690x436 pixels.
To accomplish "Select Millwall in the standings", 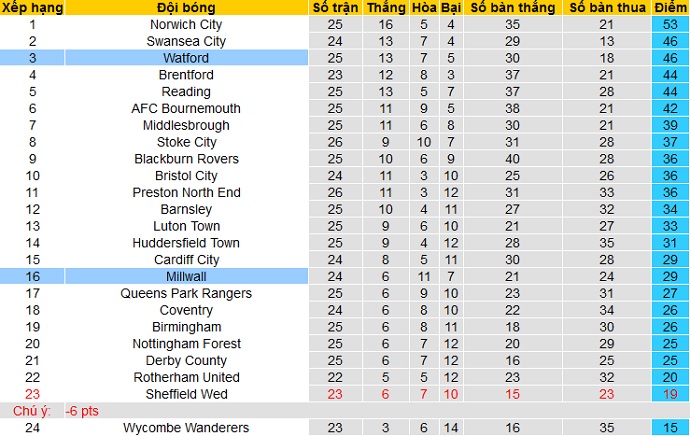I will point(186,276).
